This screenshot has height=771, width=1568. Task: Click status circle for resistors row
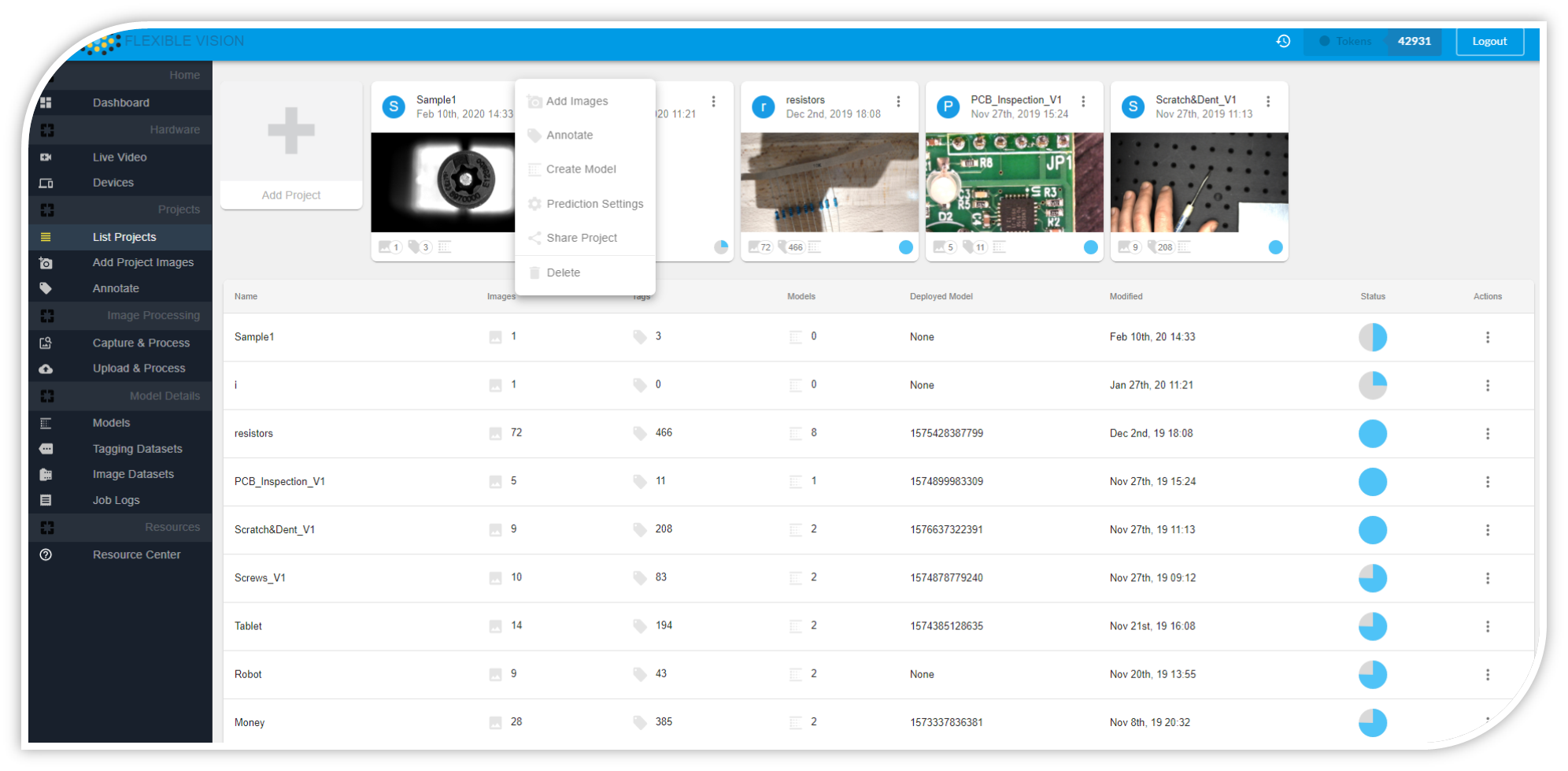[x=1372, y=434]
